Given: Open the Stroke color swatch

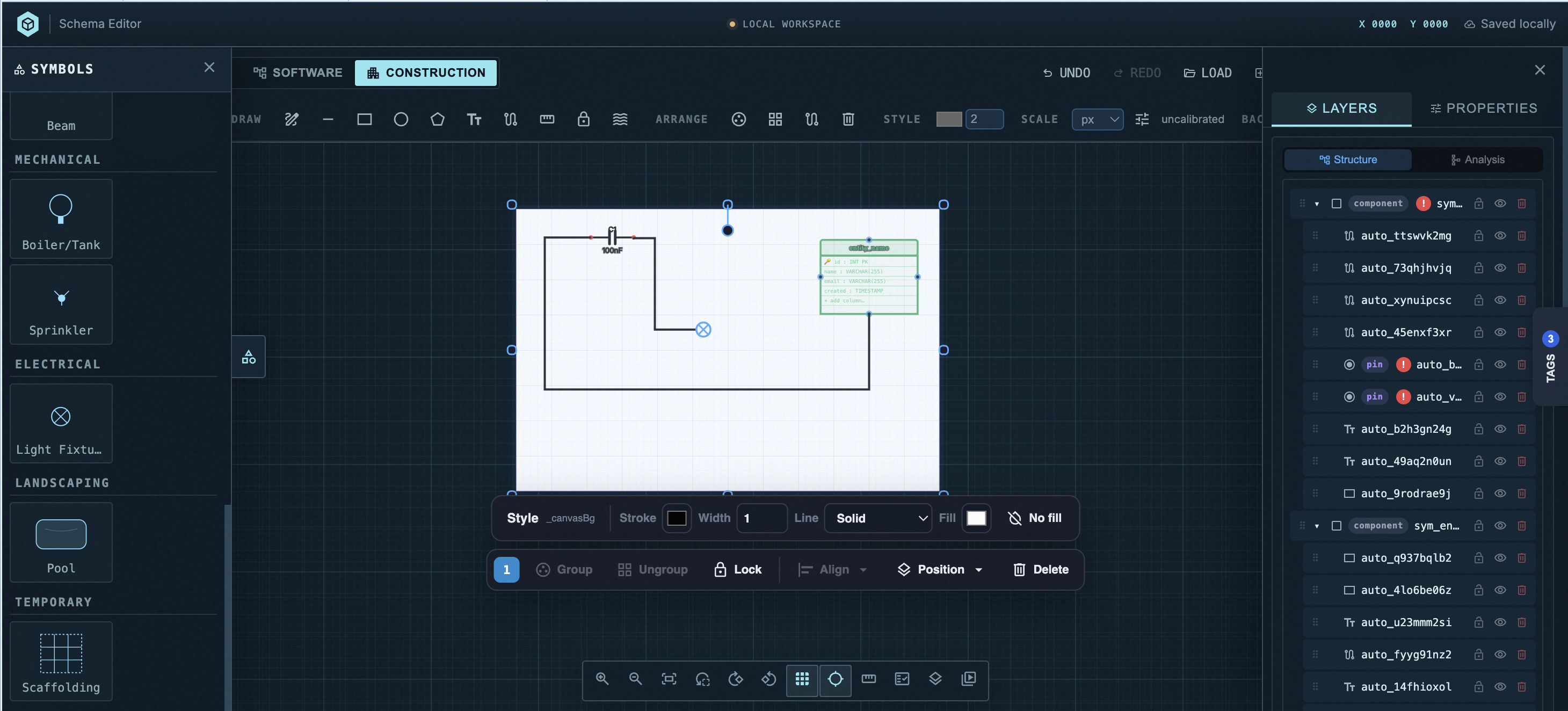Looking at the screenshot, I should [677, 519].
